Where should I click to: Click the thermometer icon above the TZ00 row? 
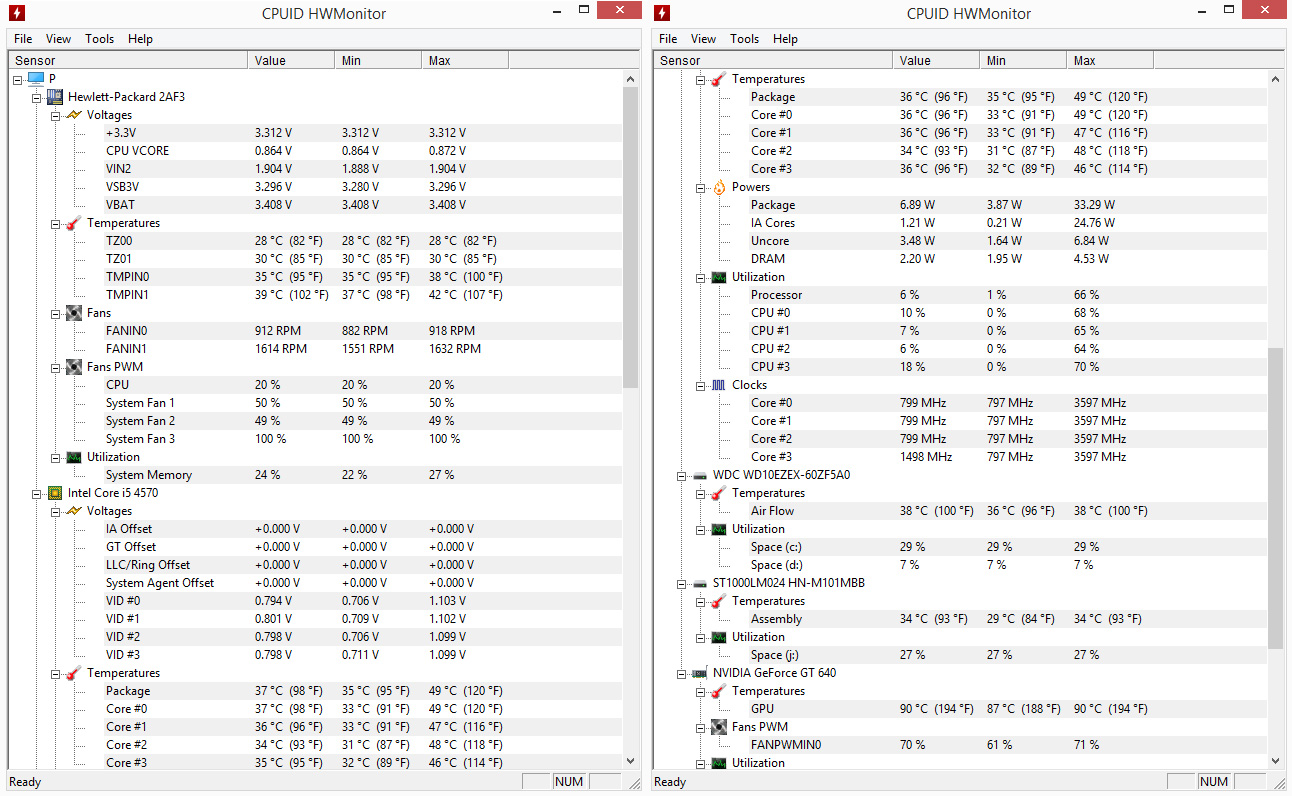[74, 222]
